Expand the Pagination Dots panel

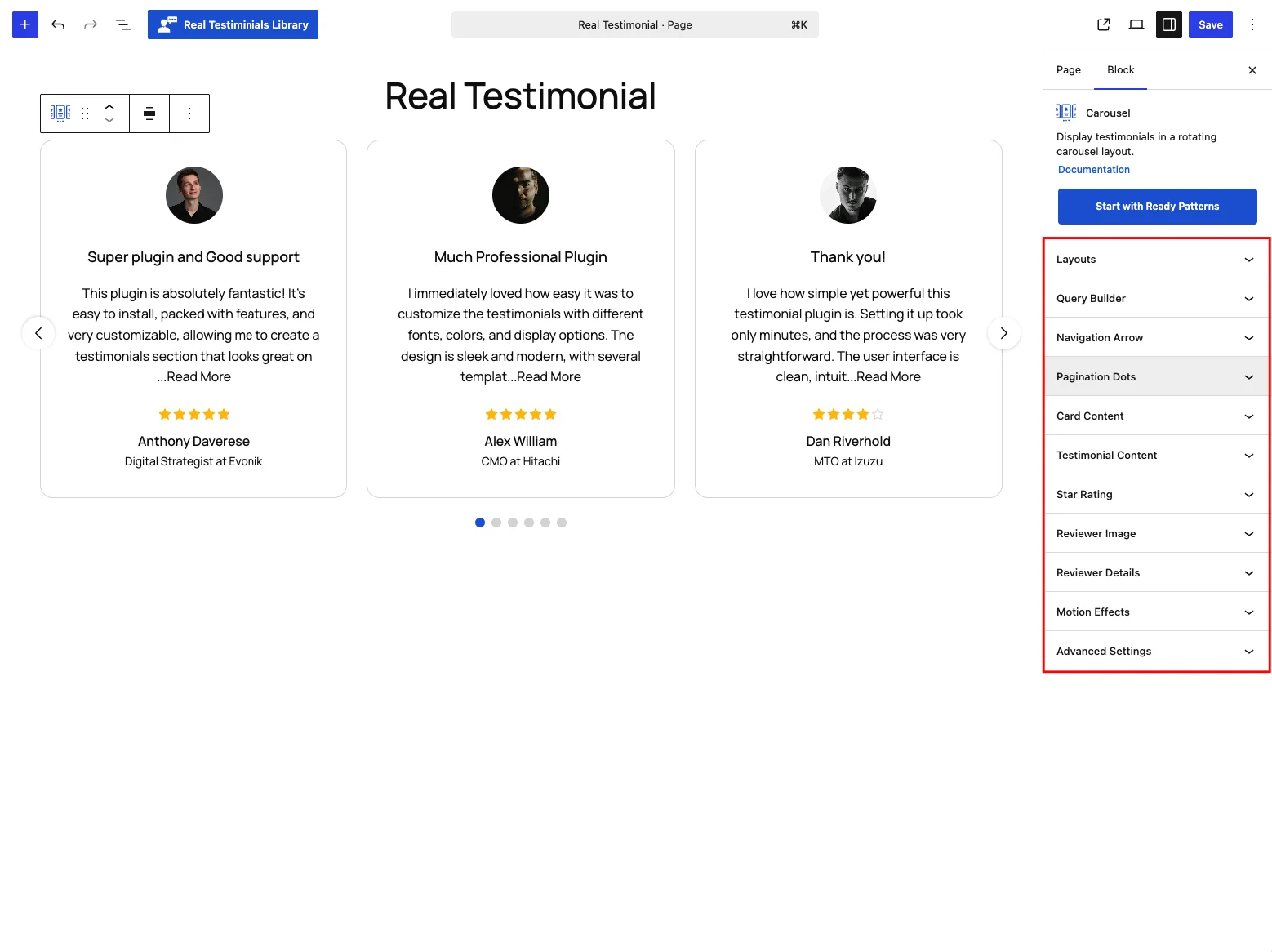point(1157,377)
